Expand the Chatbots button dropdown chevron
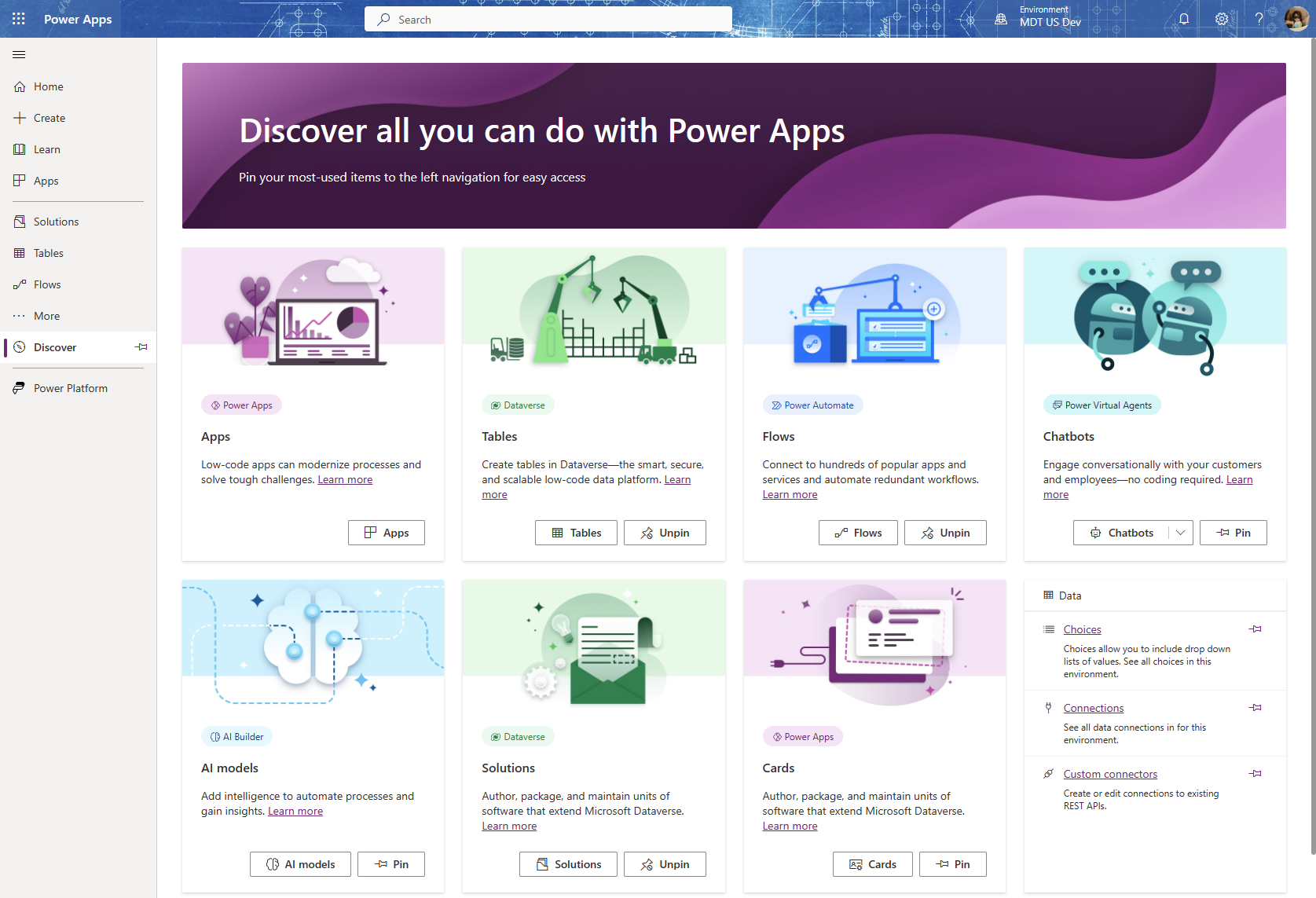 pyautogui.click(x=1181, y=533)
